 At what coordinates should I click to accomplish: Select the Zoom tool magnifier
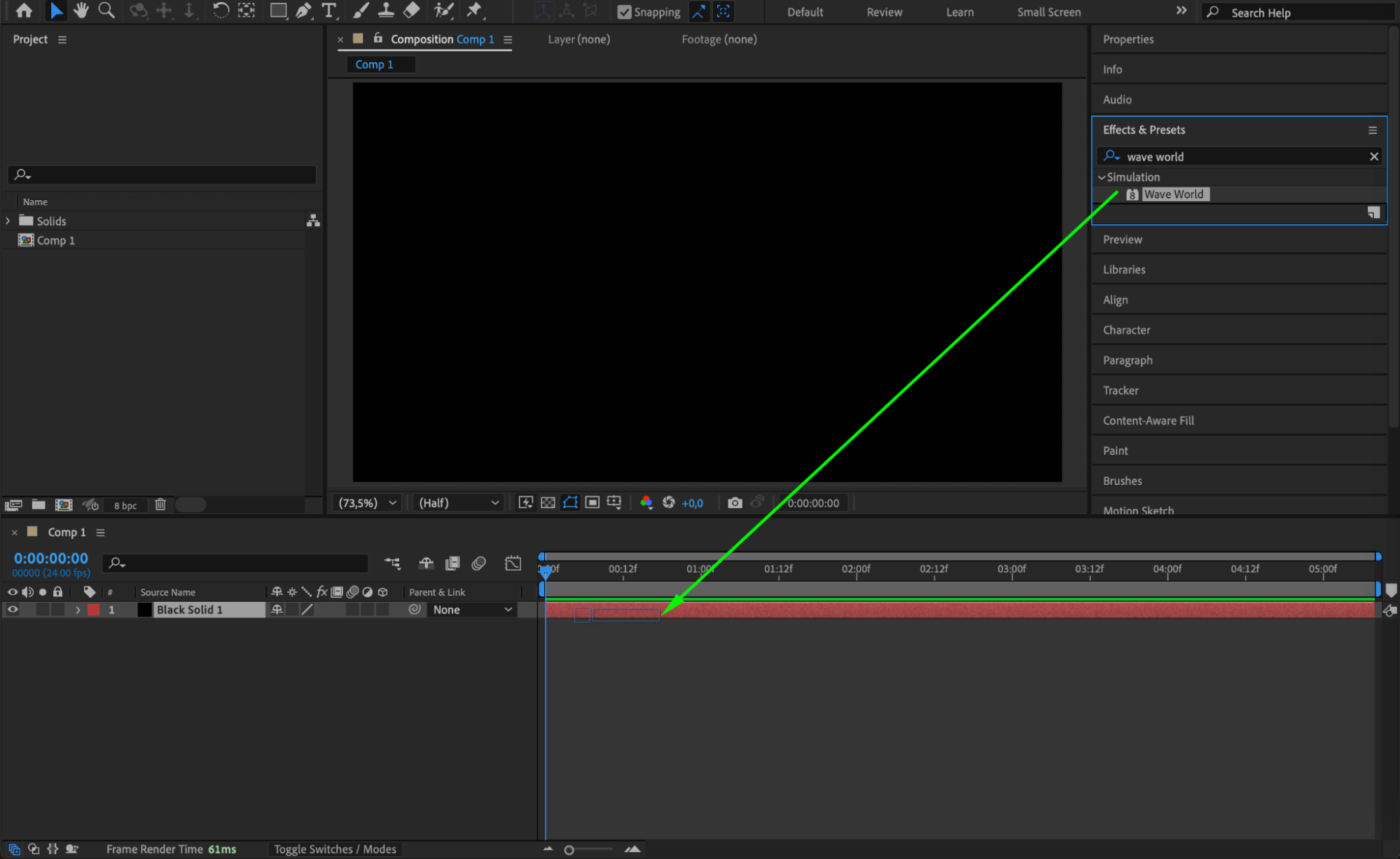[x=106, y=11]
